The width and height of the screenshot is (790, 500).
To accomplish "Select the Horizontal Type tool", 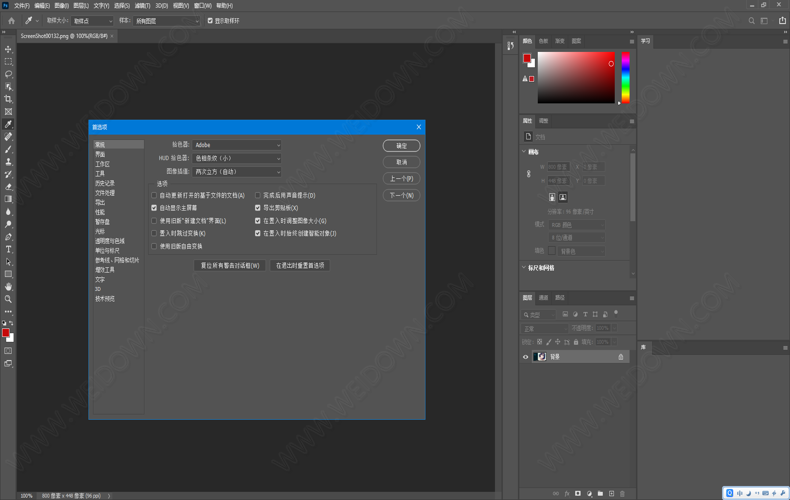I will tap(8, 249).
